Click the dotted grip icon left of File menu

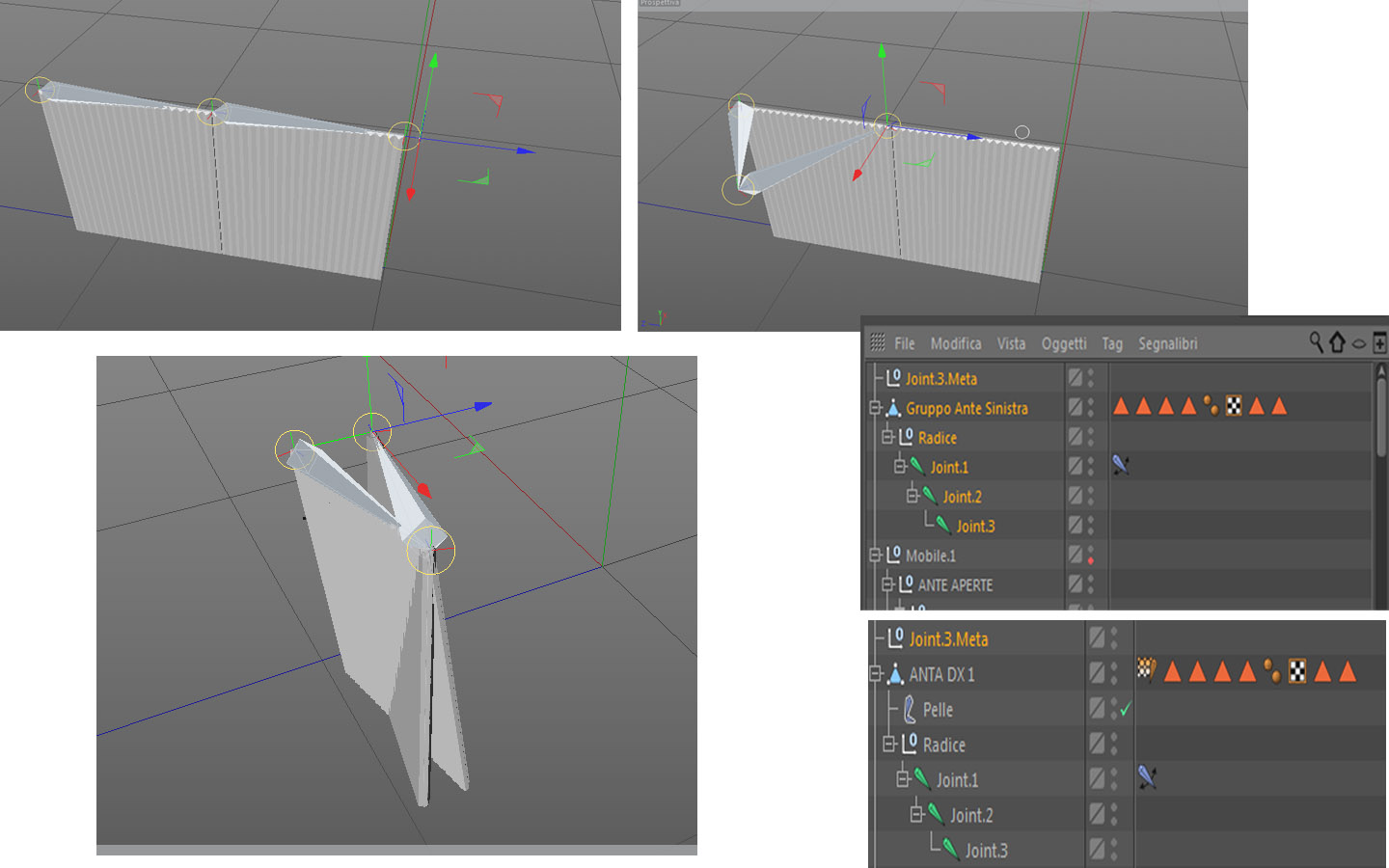(x=877, y=342)
